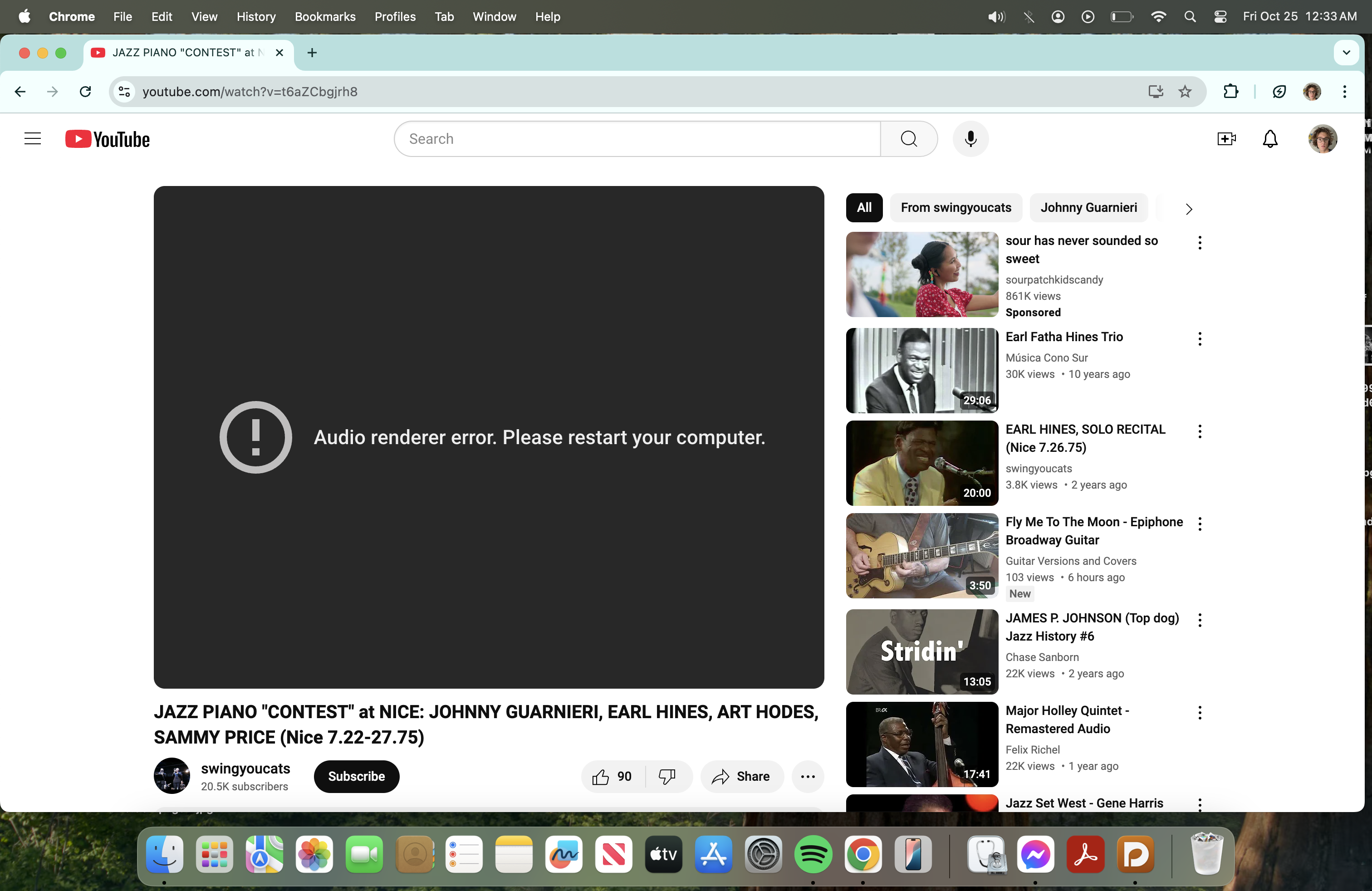Open the YouTube guide hamburger menu

[x=32, y=138]
